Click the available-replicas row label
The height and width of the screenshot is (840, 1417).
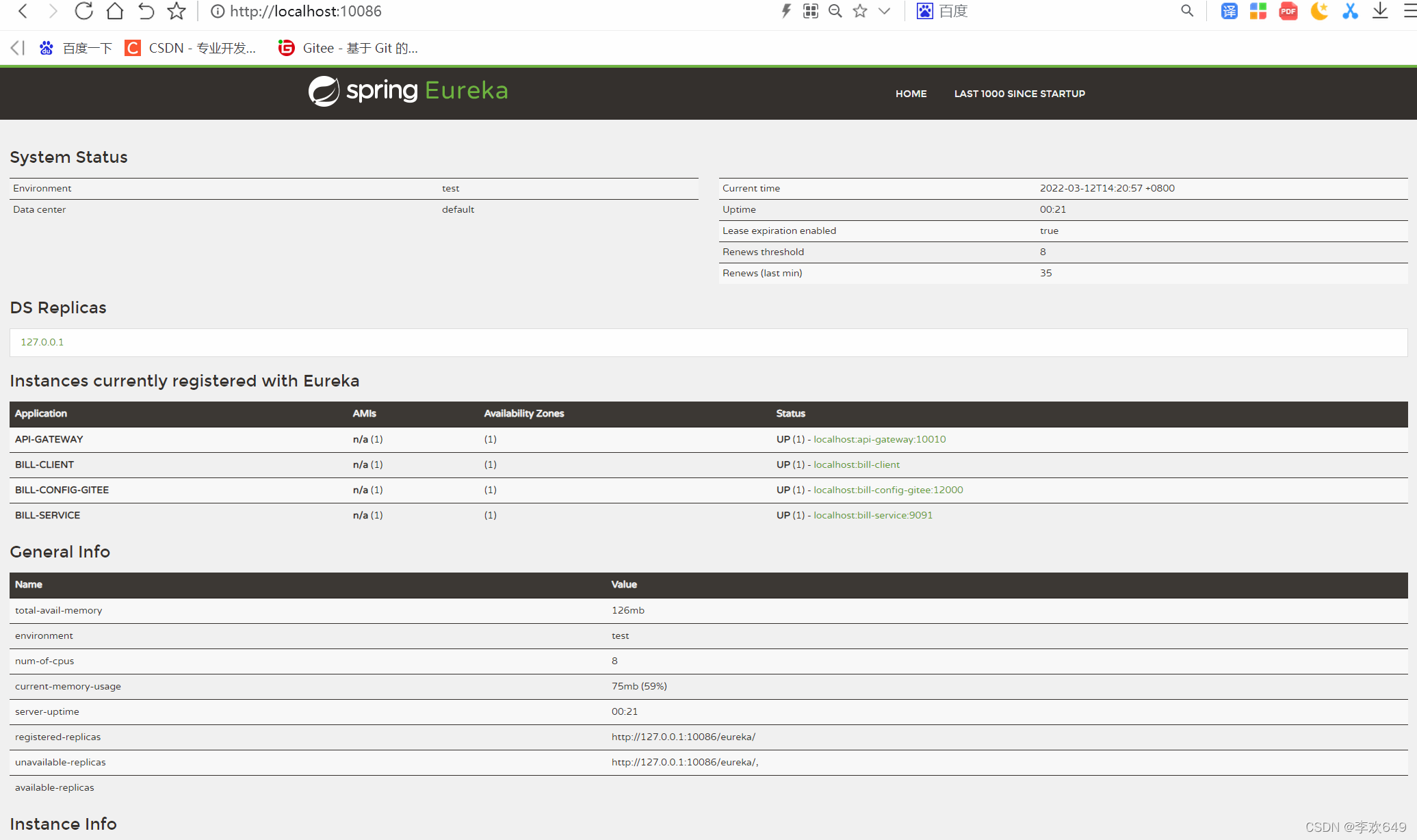(55, 787)
